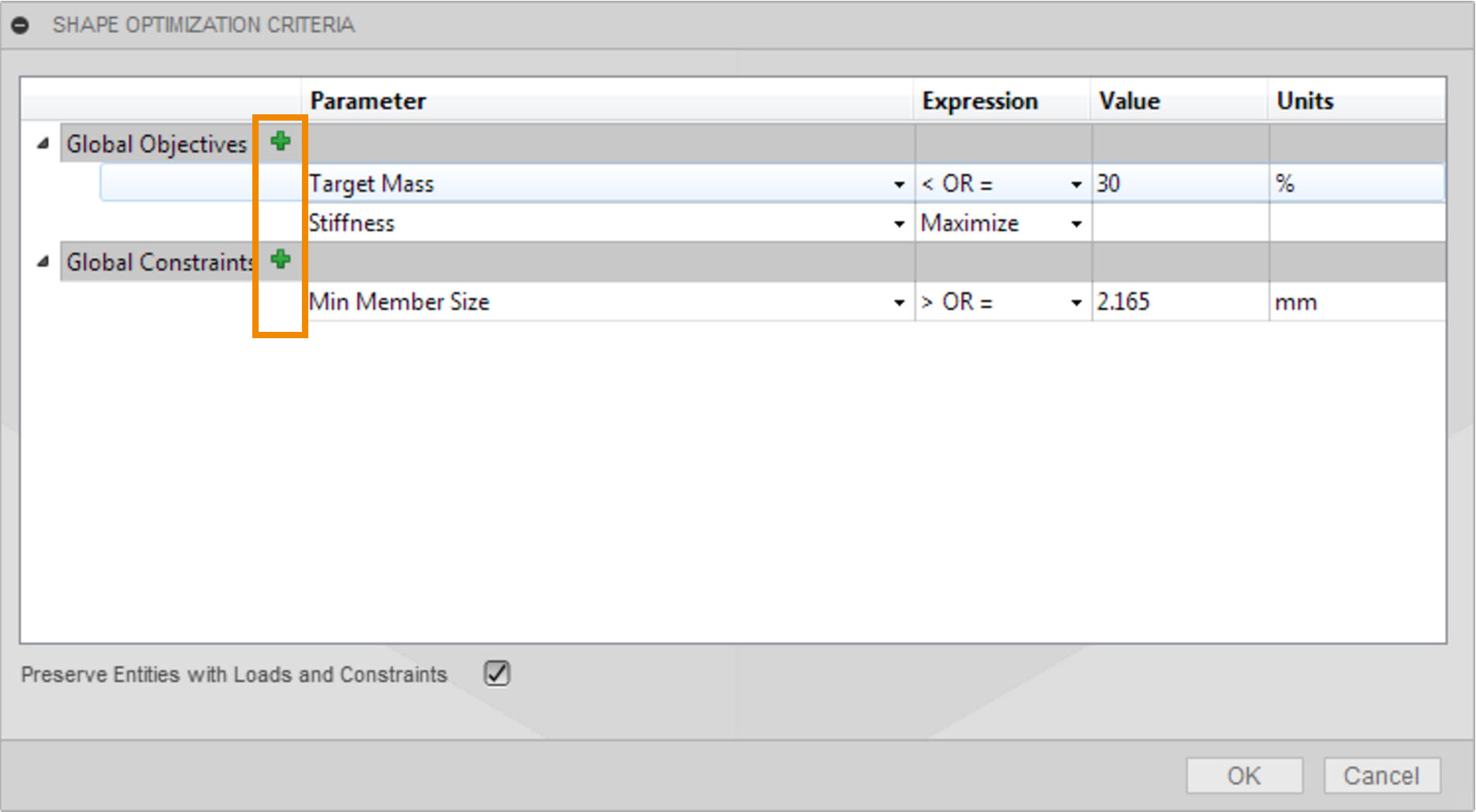Click green plus next to Global Objectives
This screenshot has width=1476, height=812.
pos(281,142)
